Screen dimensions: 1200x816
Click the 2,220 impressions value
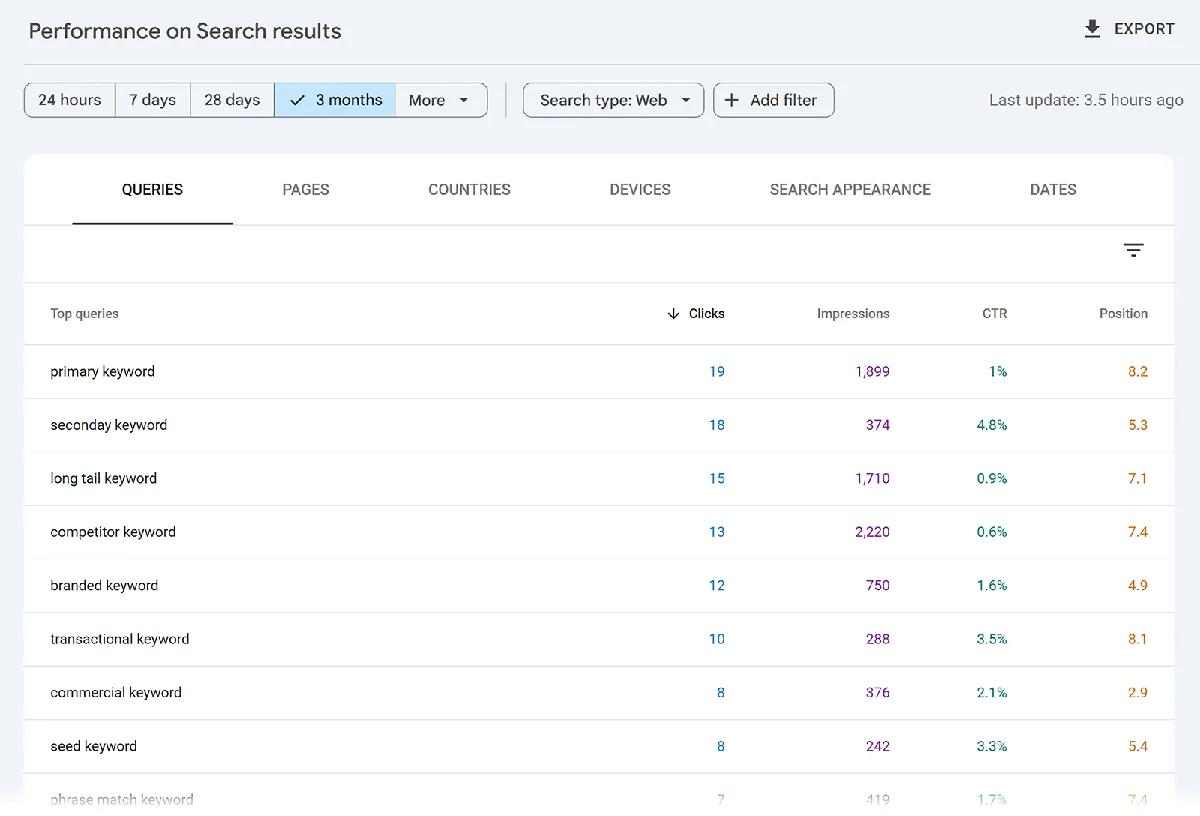pyautogui.click(x=872, y=532)
